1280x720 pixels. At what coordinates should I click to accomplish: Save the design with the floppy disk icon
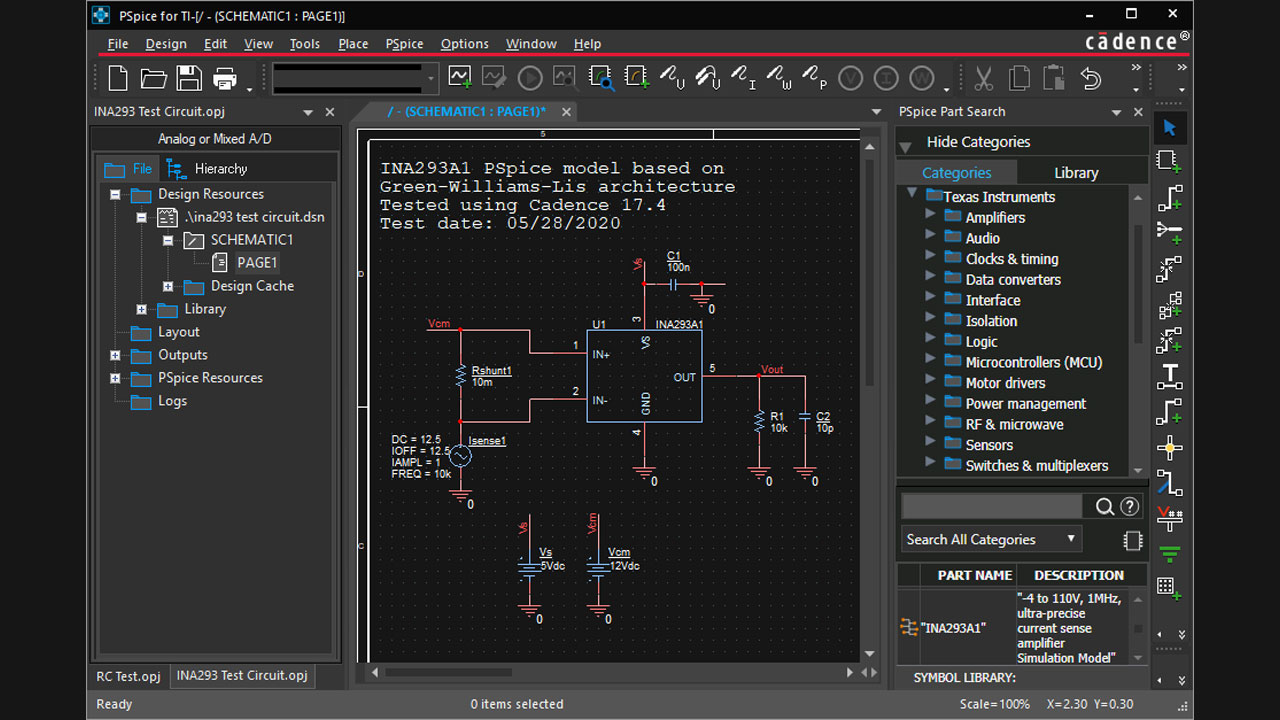(189, 78)
